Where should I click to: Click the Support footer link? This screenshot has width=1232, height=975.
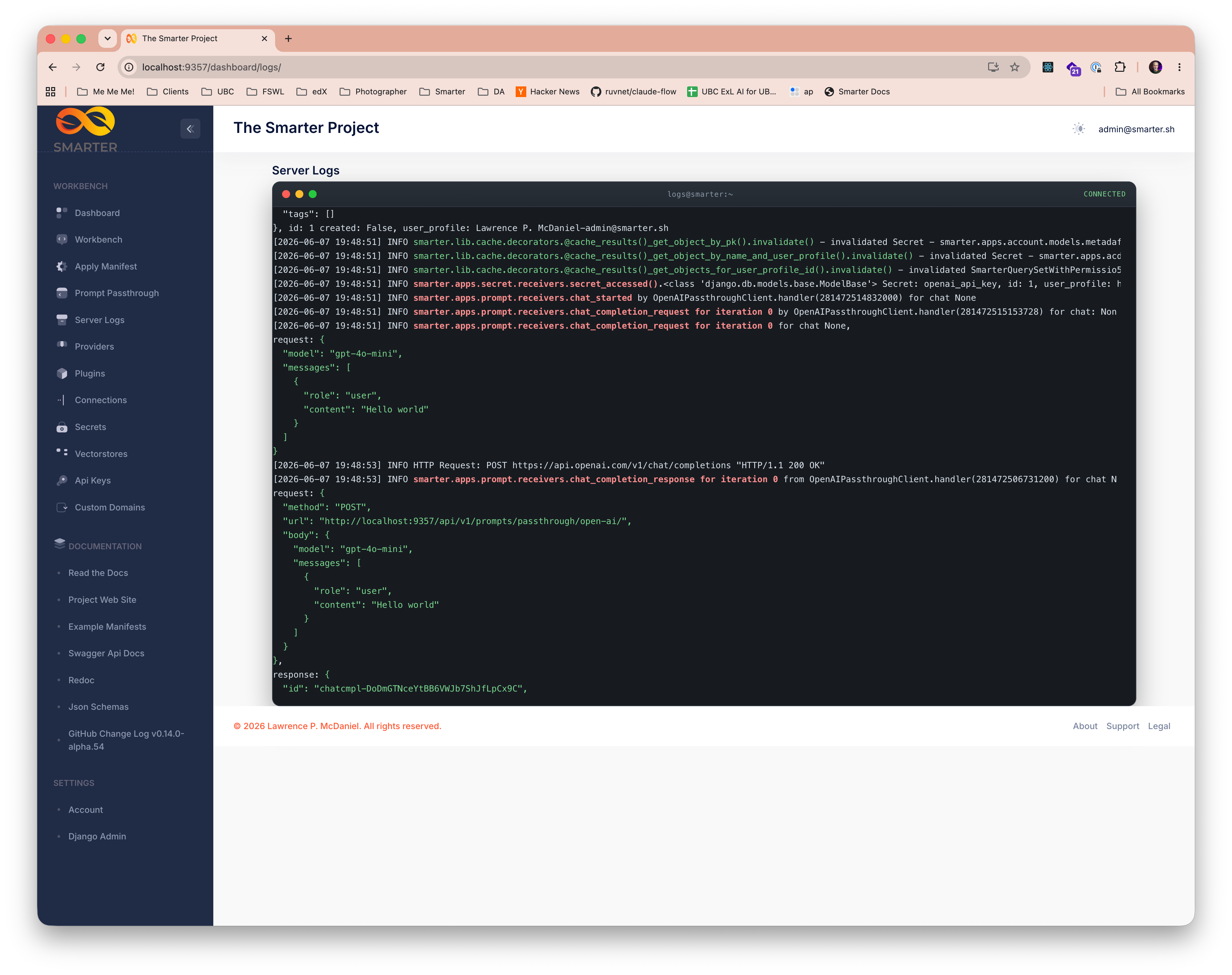click(1122, 726)
